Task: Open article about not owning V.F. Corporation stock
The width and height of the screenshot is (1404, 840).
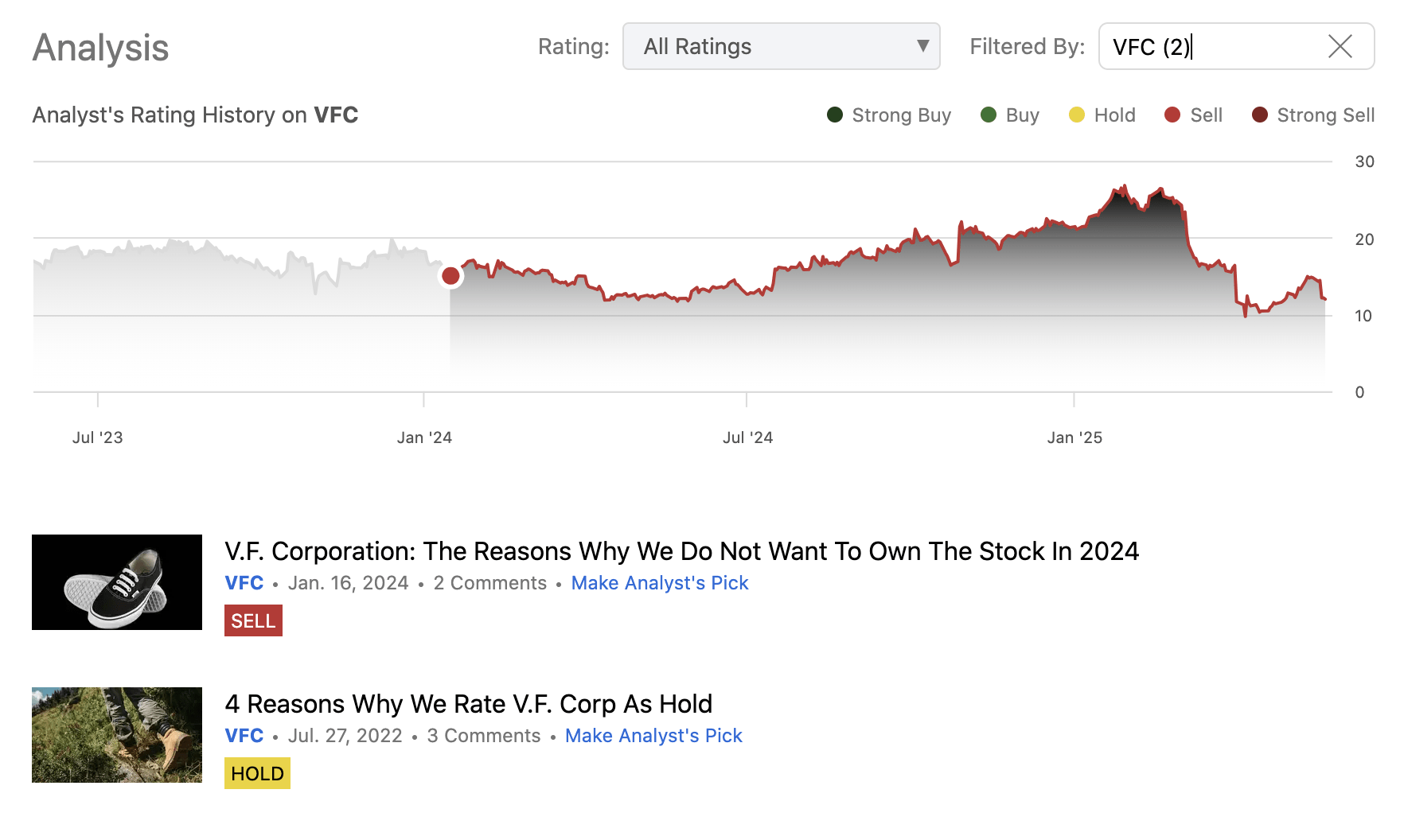Action: tap(681, 551)
